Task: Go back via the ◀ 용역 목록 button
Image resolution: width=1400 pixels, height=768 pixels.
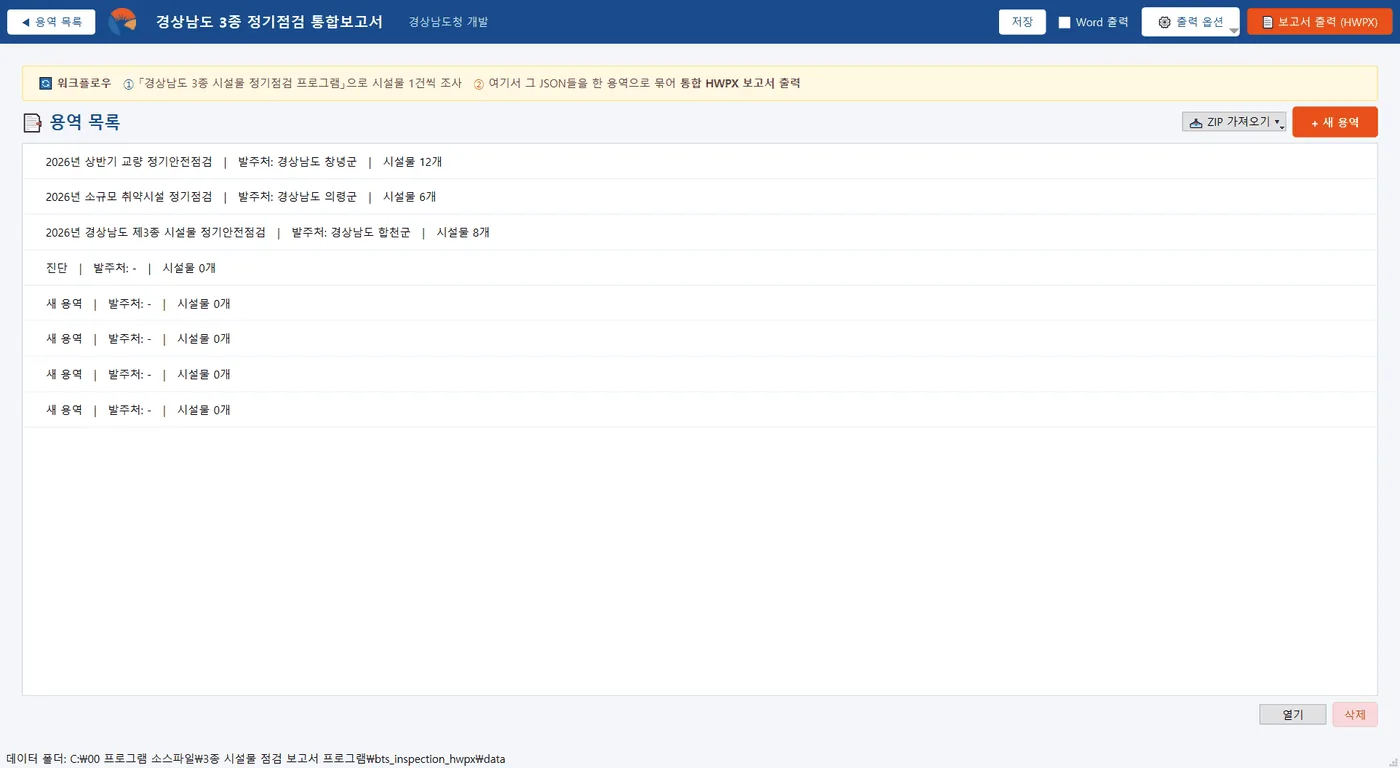Action: tap(51, 22)
